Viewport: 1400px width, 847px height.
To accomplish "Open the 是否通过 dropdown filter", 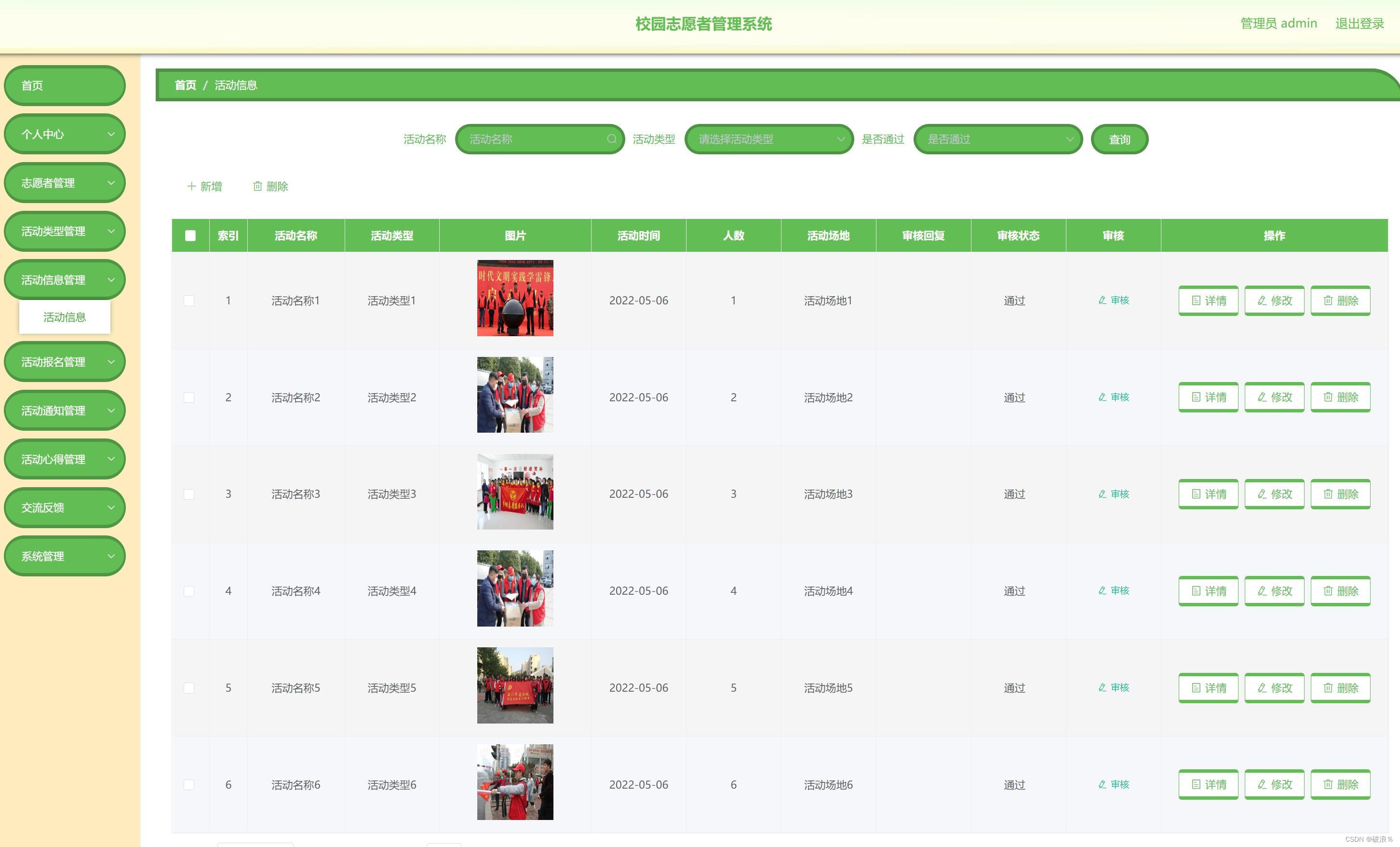I will click(997, 139).
